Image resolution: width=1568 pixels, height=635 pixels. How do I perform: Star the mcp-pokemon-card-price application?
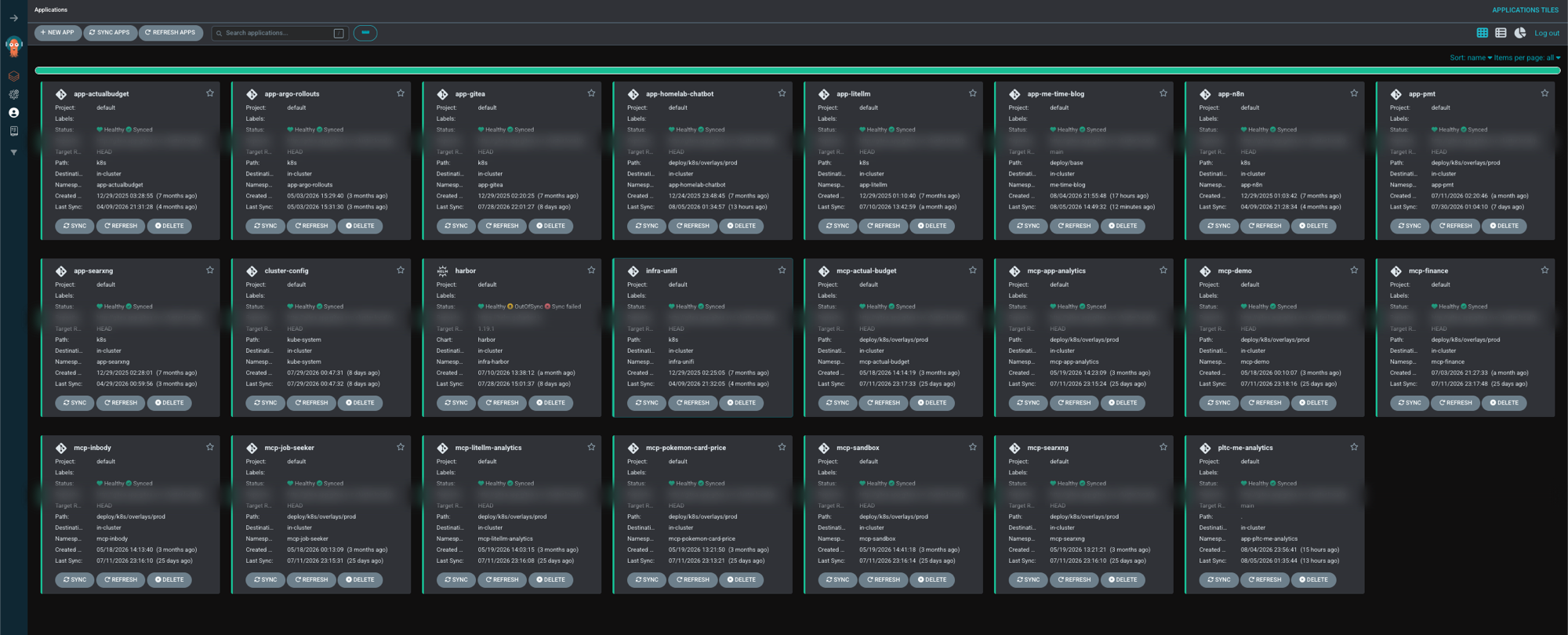click(x=782, y=448)
